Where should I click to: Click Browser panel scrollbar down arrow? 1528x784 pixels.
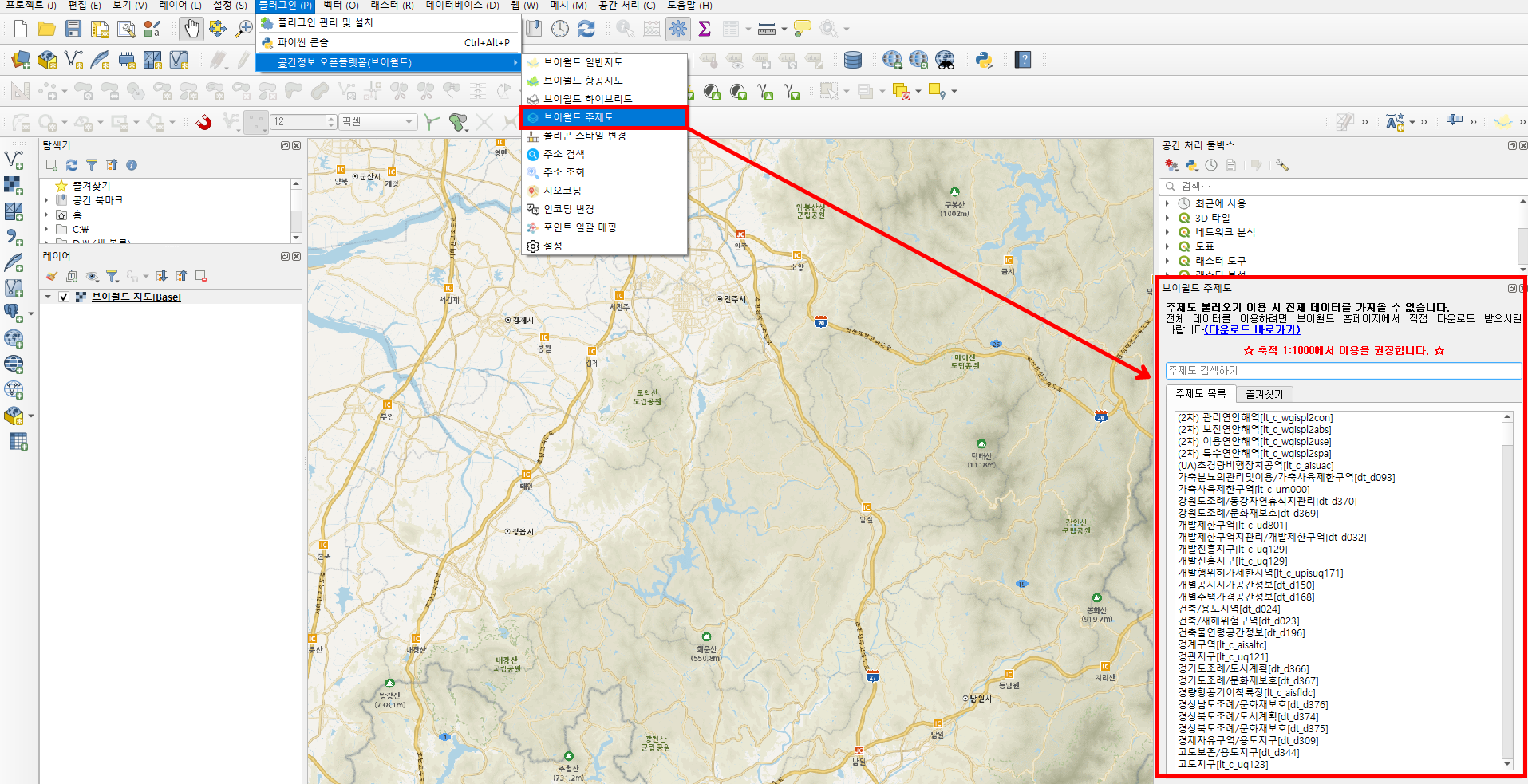(296, 237)
